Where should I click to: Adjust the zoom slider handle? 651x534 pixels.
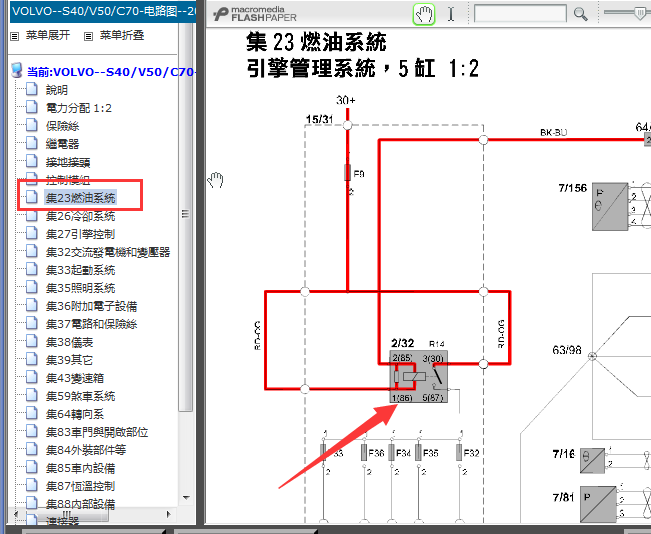[640, 12]
